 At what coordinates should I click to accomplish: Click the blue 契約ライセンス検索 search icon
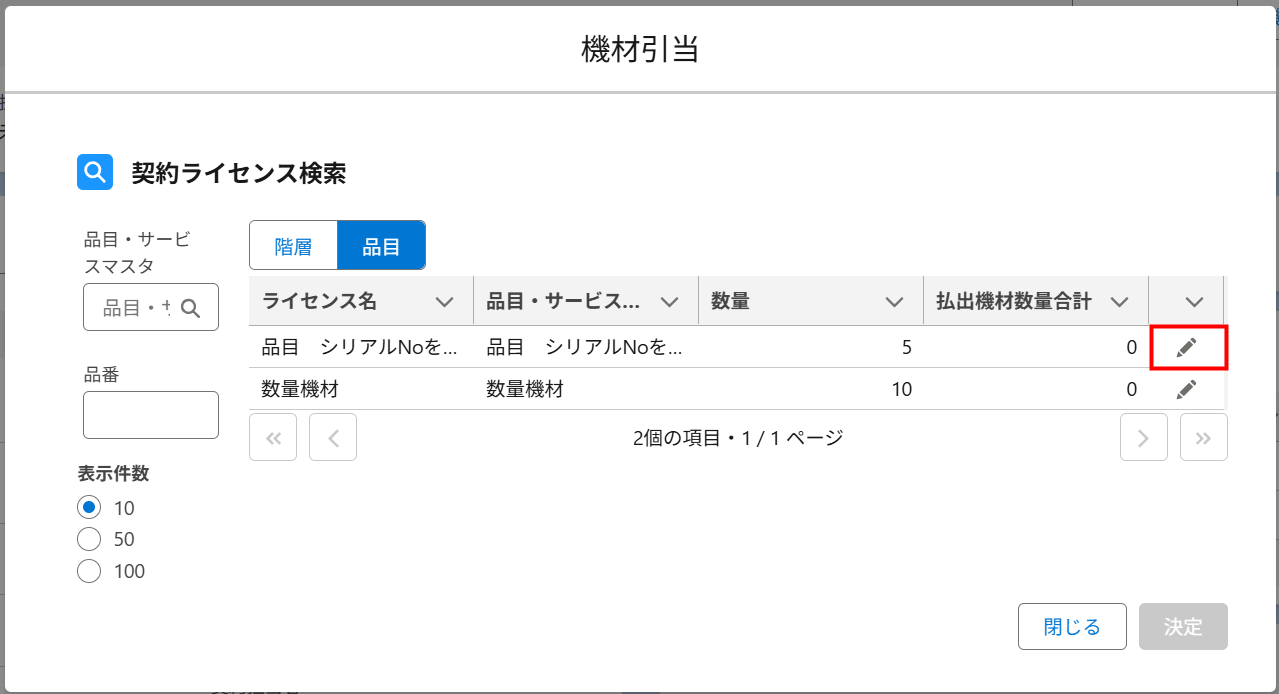[x=95, y=172]
